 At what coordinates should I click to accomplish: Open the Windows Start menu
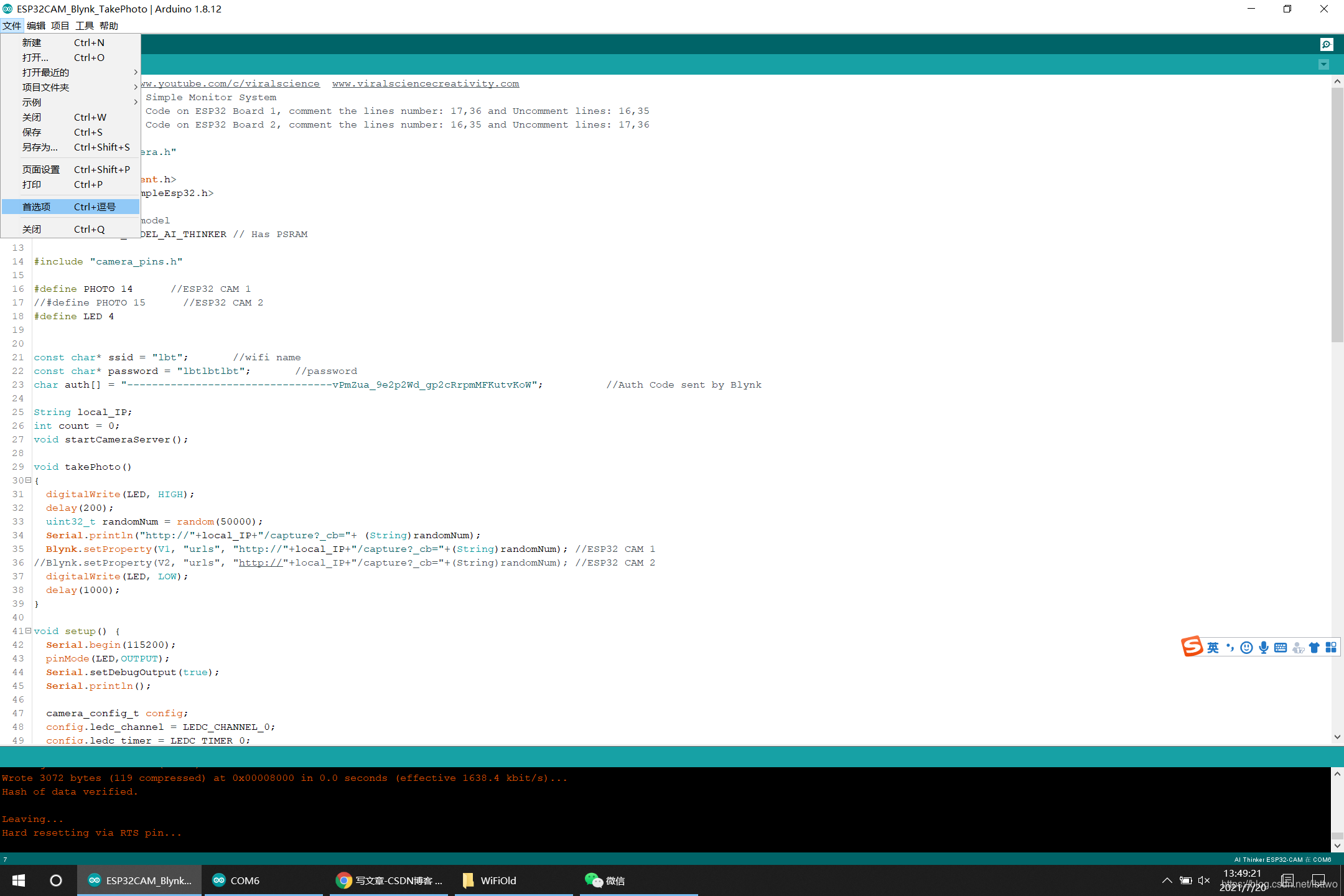tap(19, 880)
